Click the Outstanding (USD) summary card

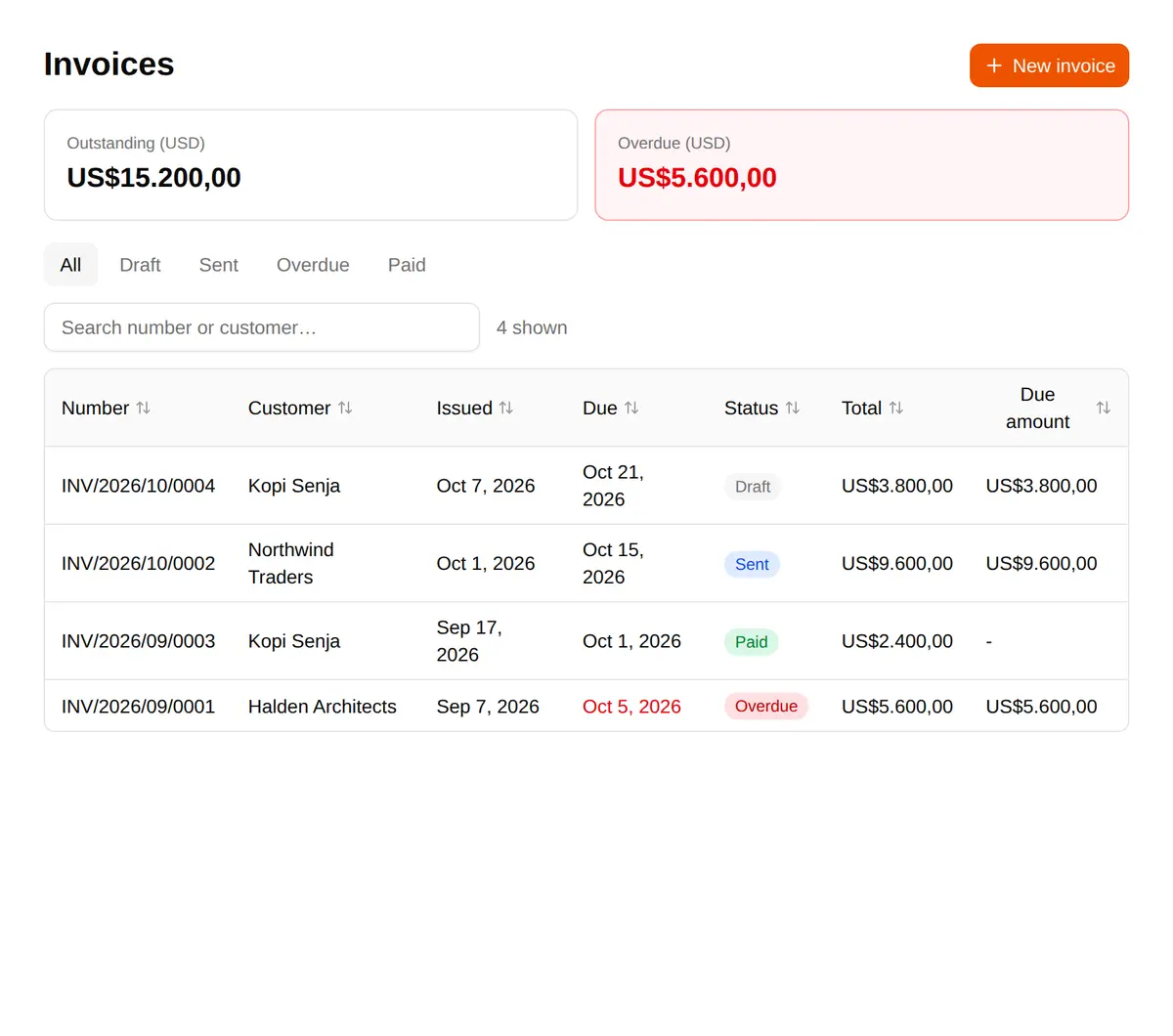tap(311, 165)
